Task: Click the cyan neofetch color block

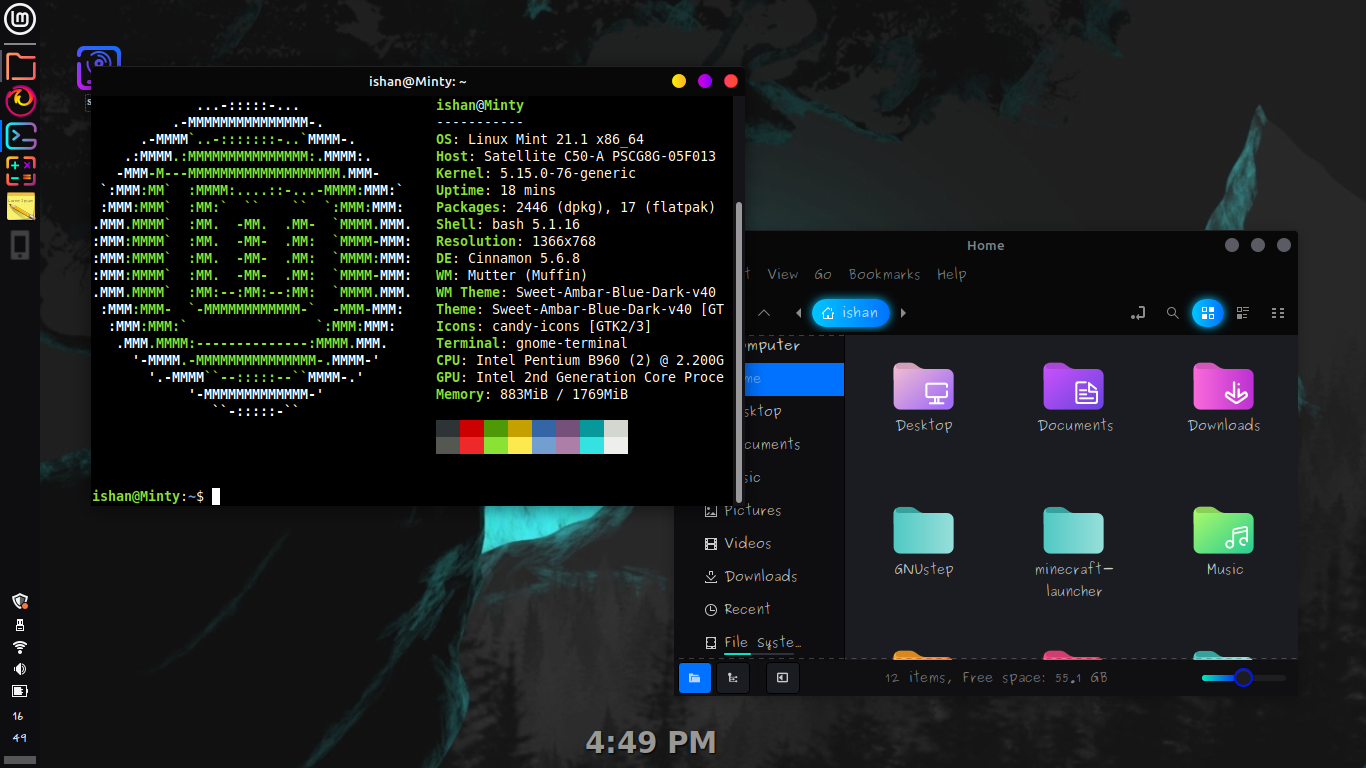Action: pyautogui.click(x=591, y=437)
